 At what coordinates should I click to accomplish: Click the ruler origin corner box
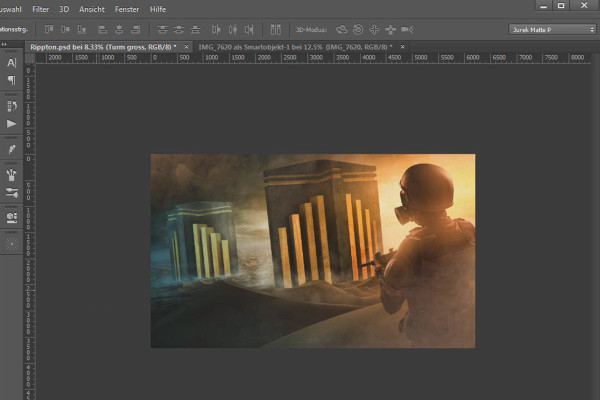[30, 58]
